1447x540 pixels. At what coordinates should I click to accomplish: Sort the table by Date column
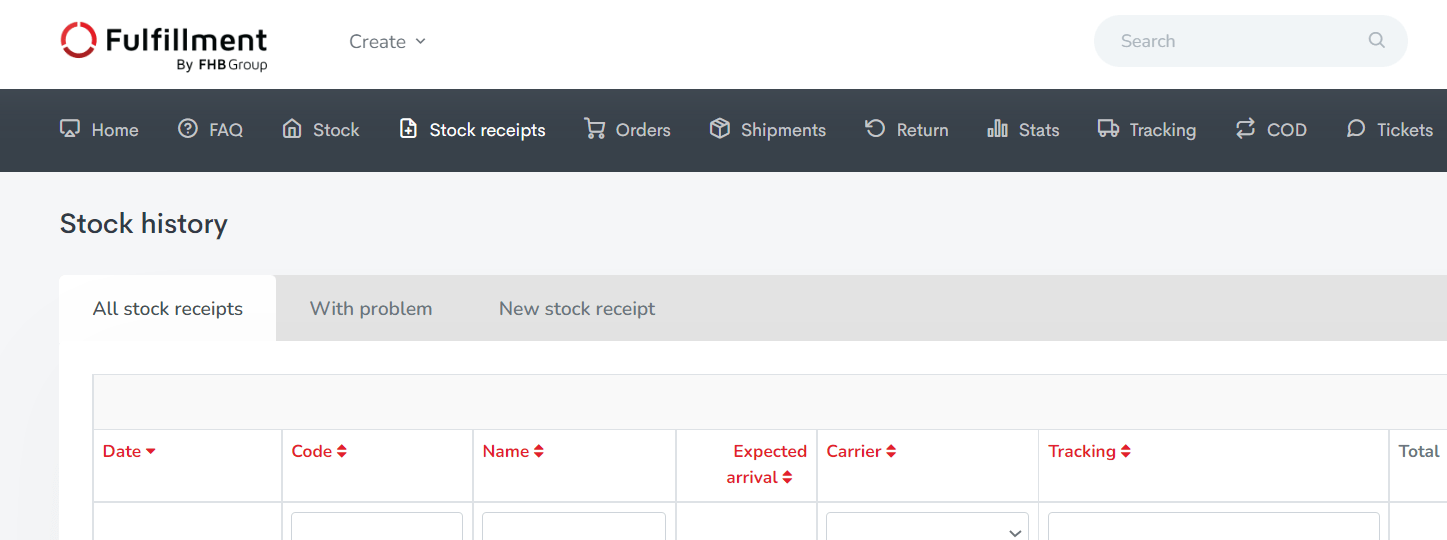[x=129, y=451]
